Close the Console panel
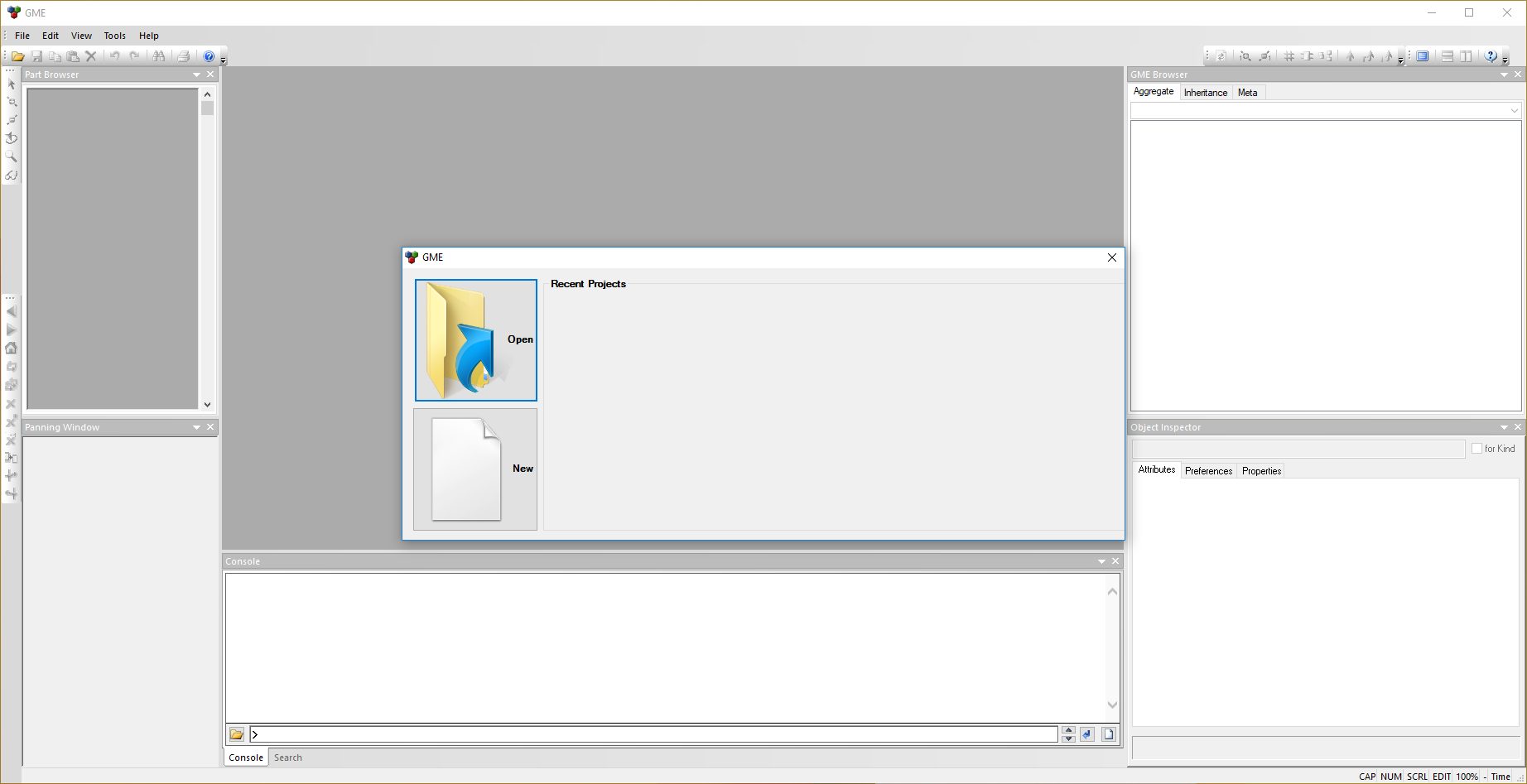Screen dimensions: 1527x784 (x=1115, y=561)
